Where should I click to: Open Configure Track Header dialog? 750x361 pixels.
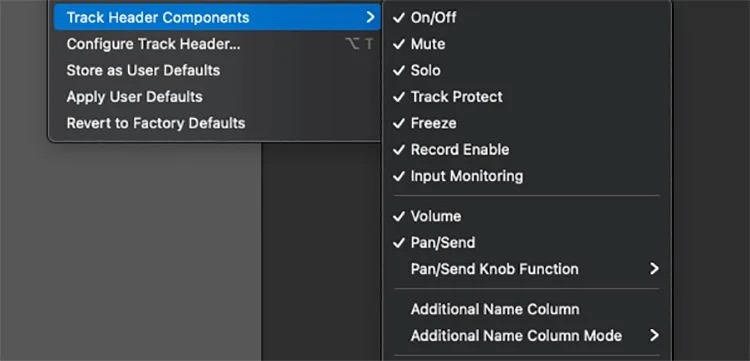point(217,44)
